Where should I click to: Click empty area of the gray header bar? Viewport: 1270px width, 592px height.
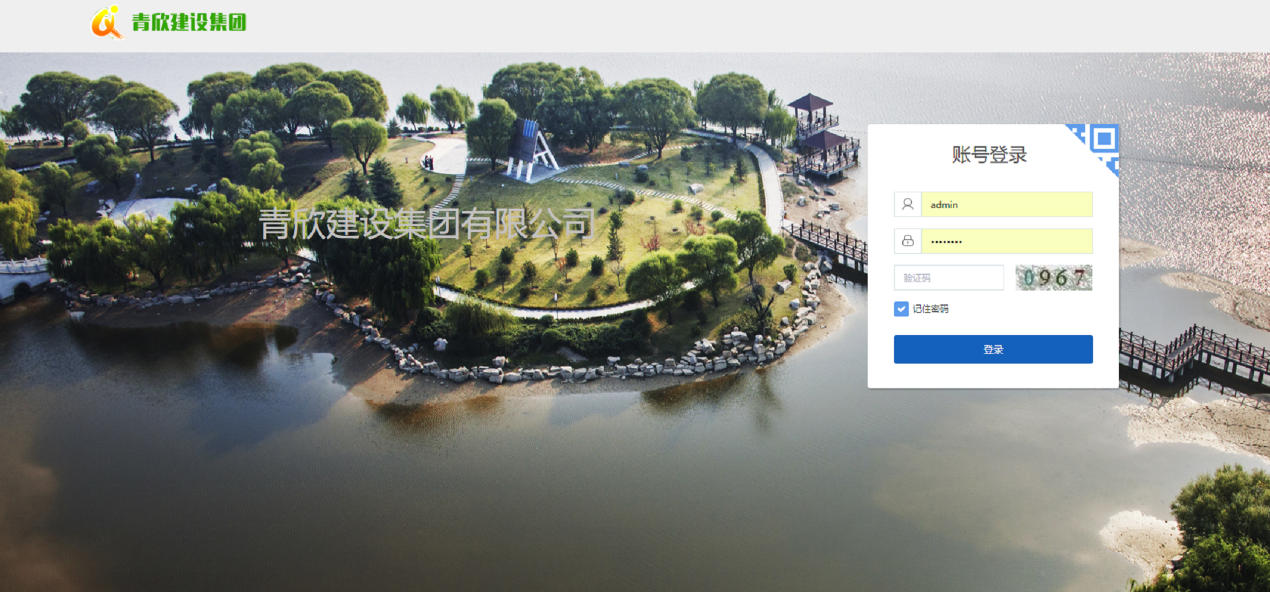(x=700, y=25)
